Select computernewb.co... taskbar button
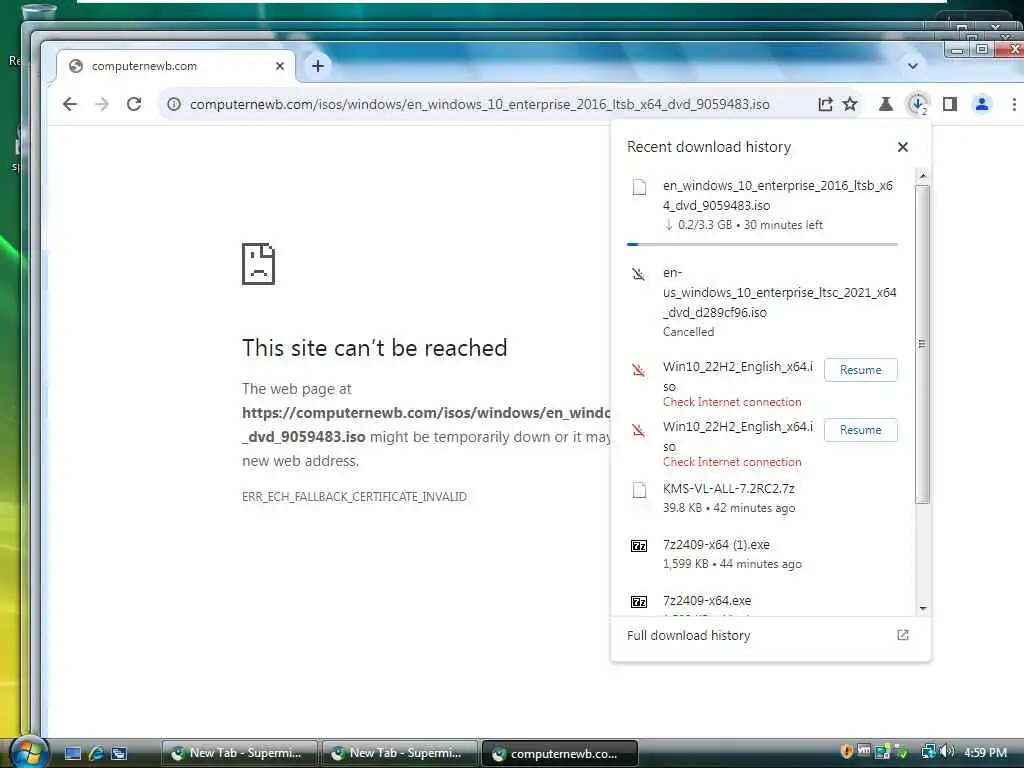 (x=560, y=754)
